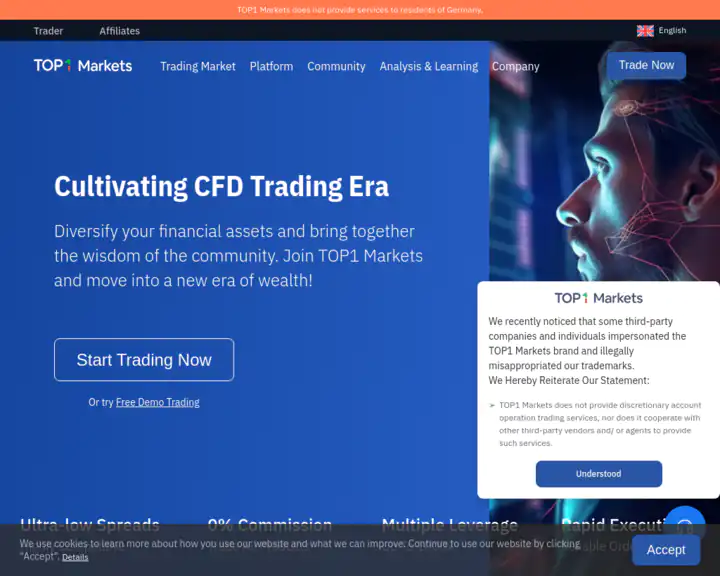
Task: Follow the Free Demo Trading link
Action: 157,402
